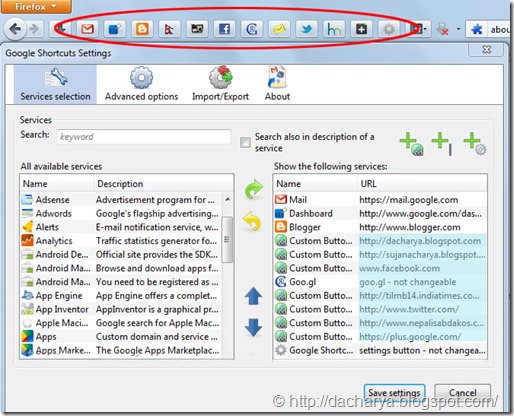This screenshot has height=416, width=514.
Task: Select custom button with twitter.com URL
Action: (x=380, y=309)
